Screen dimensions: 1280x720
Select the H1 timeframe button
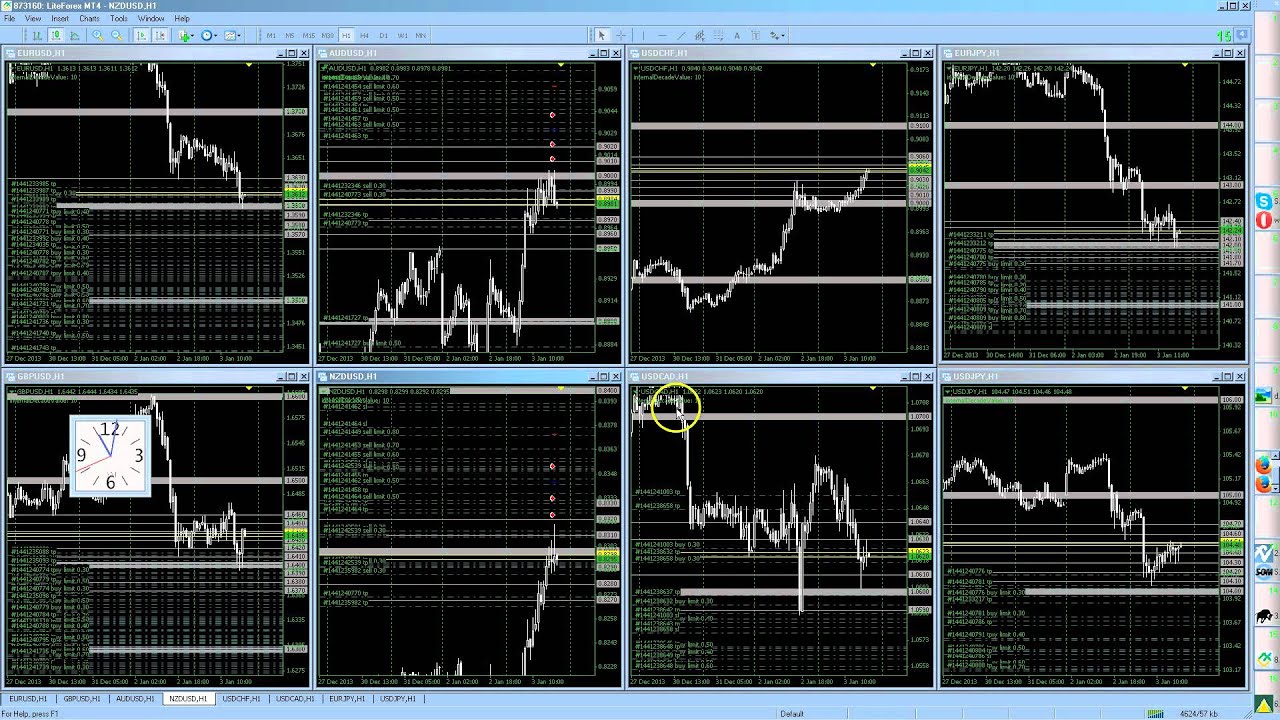click(x=346, y=35)
